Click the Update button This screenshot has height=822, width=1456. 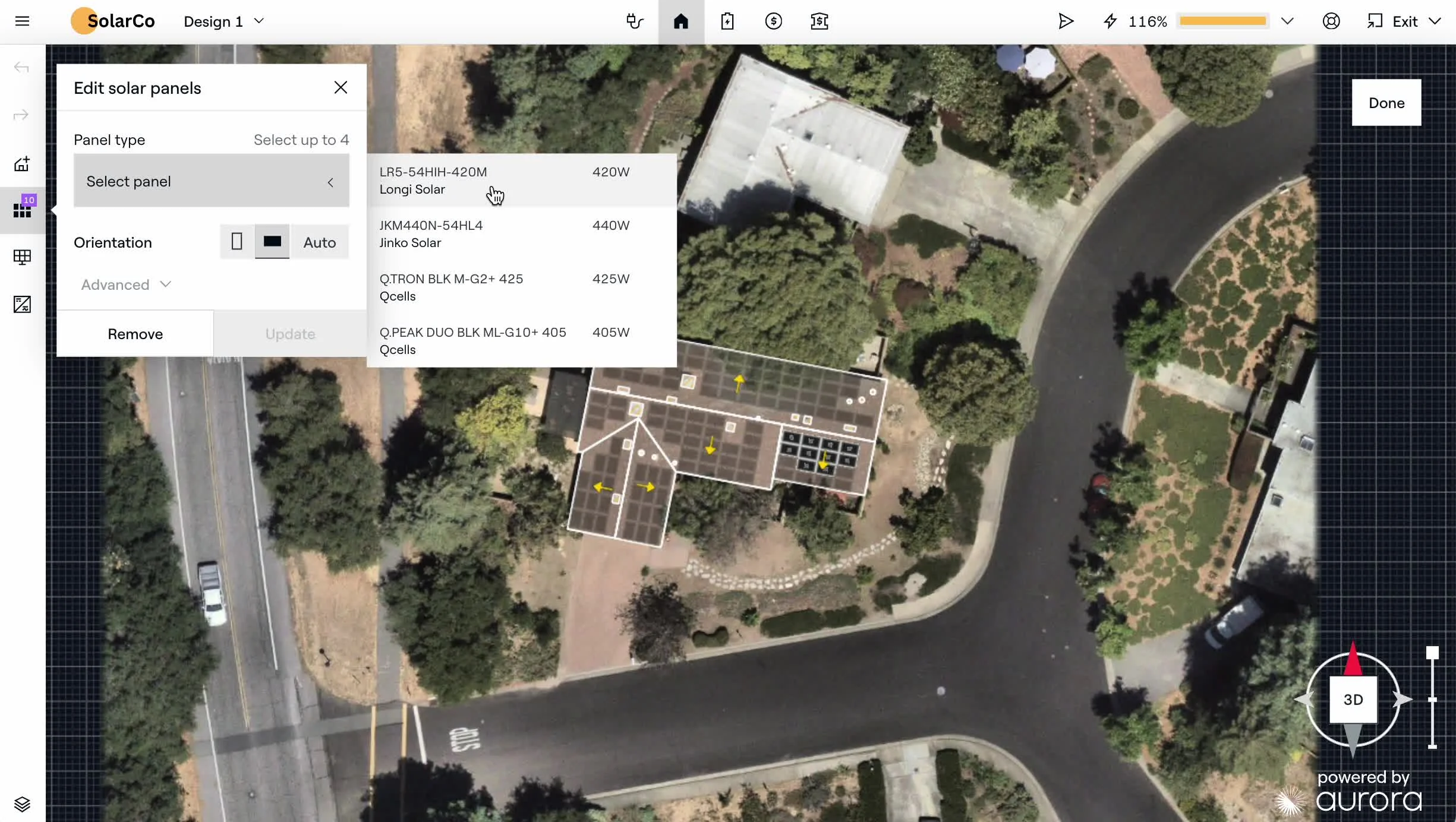coord(290,334)
